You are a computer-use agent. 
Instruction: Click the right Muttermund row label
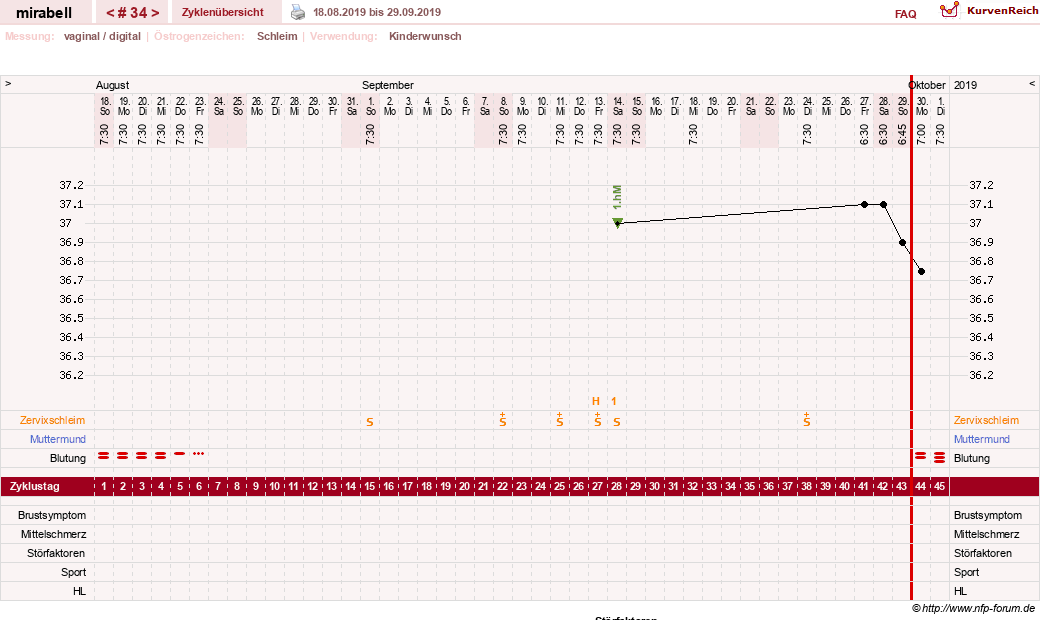click(982, 439)
